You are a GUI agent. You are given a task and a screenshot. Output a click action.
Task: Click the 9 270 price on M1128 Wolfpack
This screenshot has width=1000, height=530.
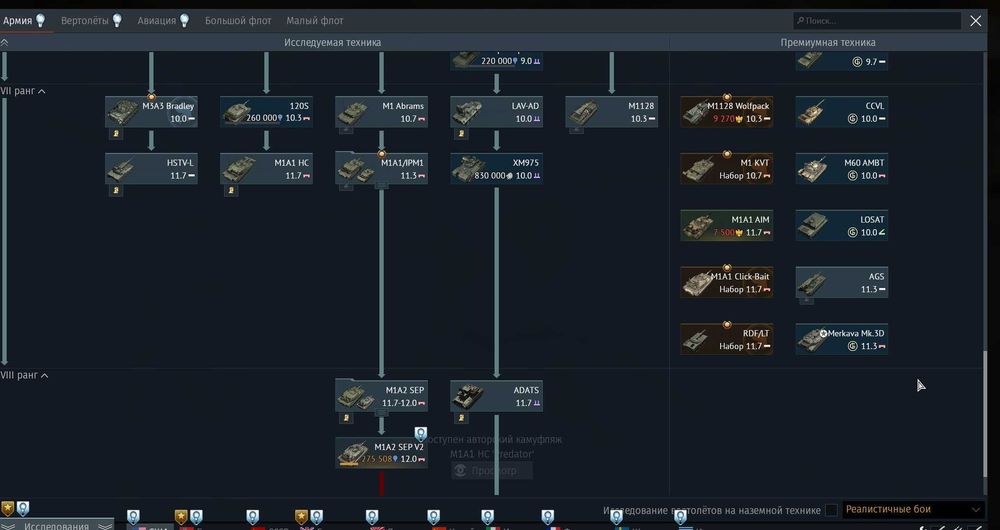point(724,119)
